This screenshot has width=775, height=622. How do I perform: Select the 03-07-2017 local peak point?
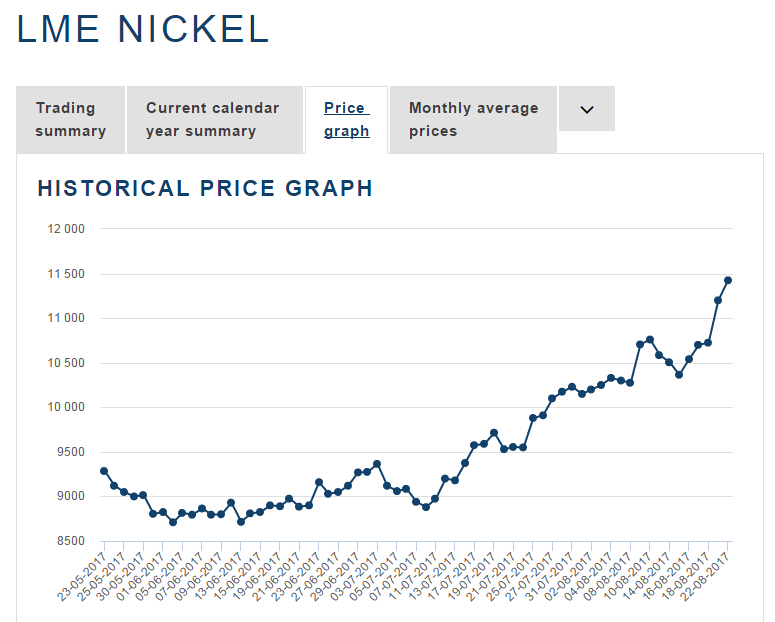377,464
